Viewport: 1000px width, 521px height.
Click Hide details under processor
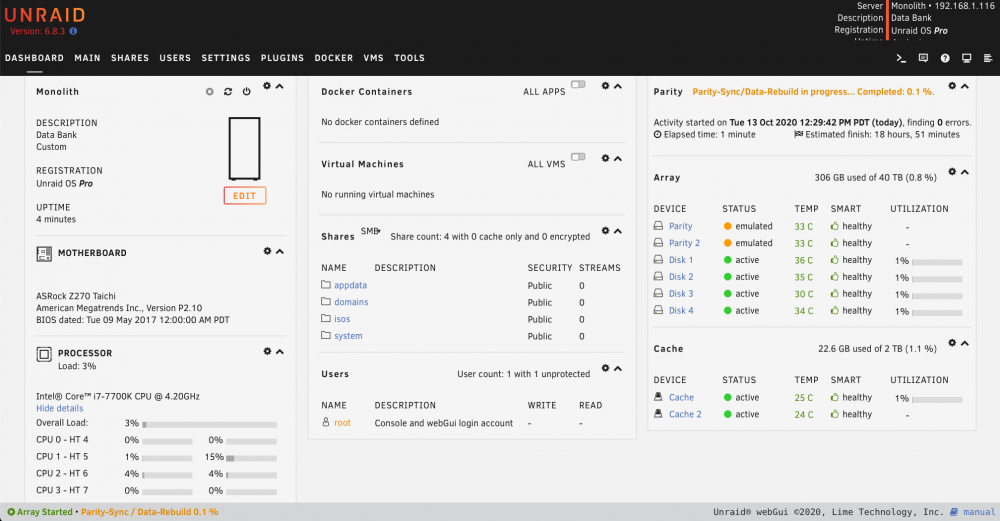[59, 408]
